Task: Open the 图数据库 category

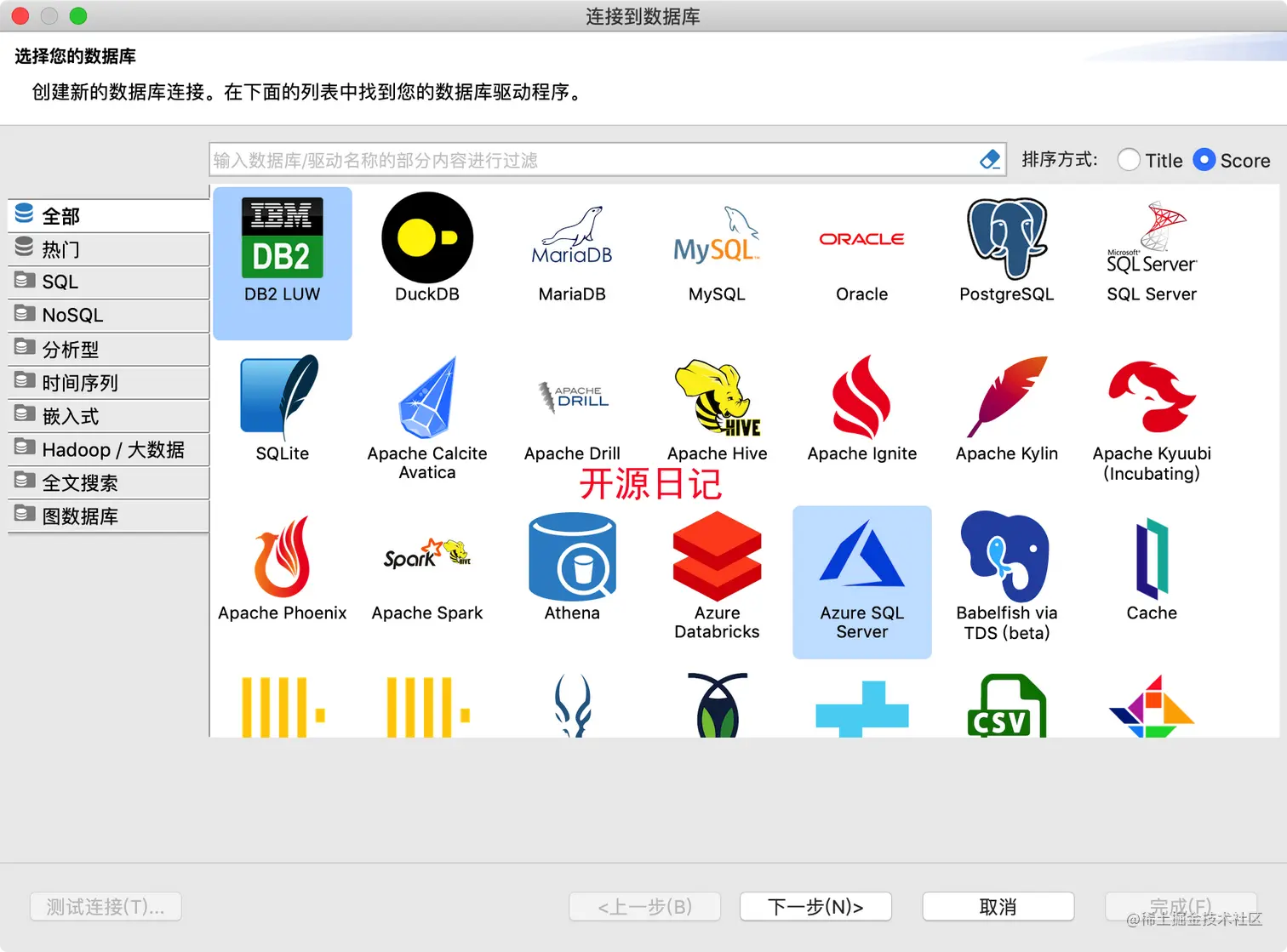Action: click(x=109, y=516)
